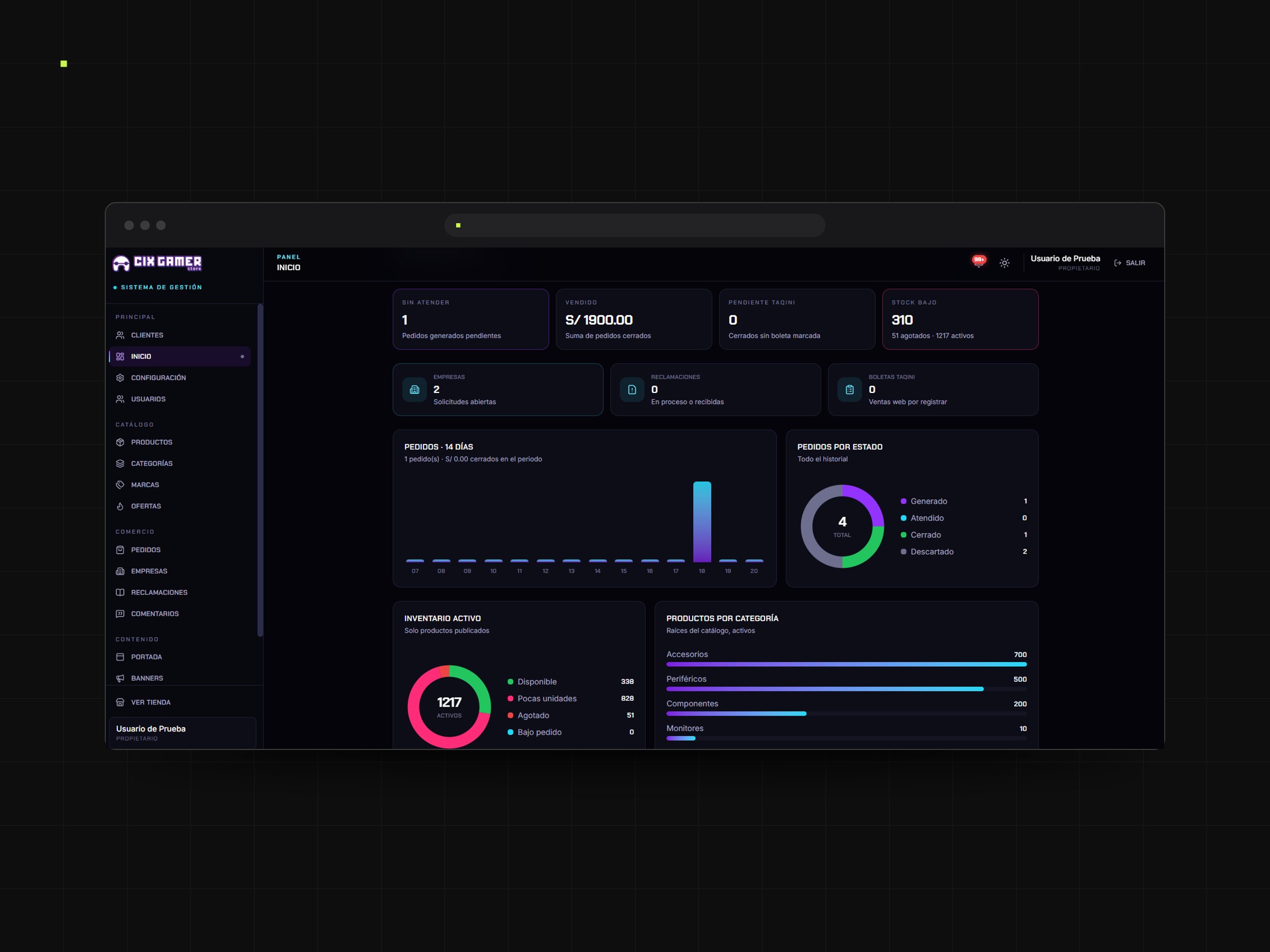Click the SALIR logout button

click(x=1129, y=263)
